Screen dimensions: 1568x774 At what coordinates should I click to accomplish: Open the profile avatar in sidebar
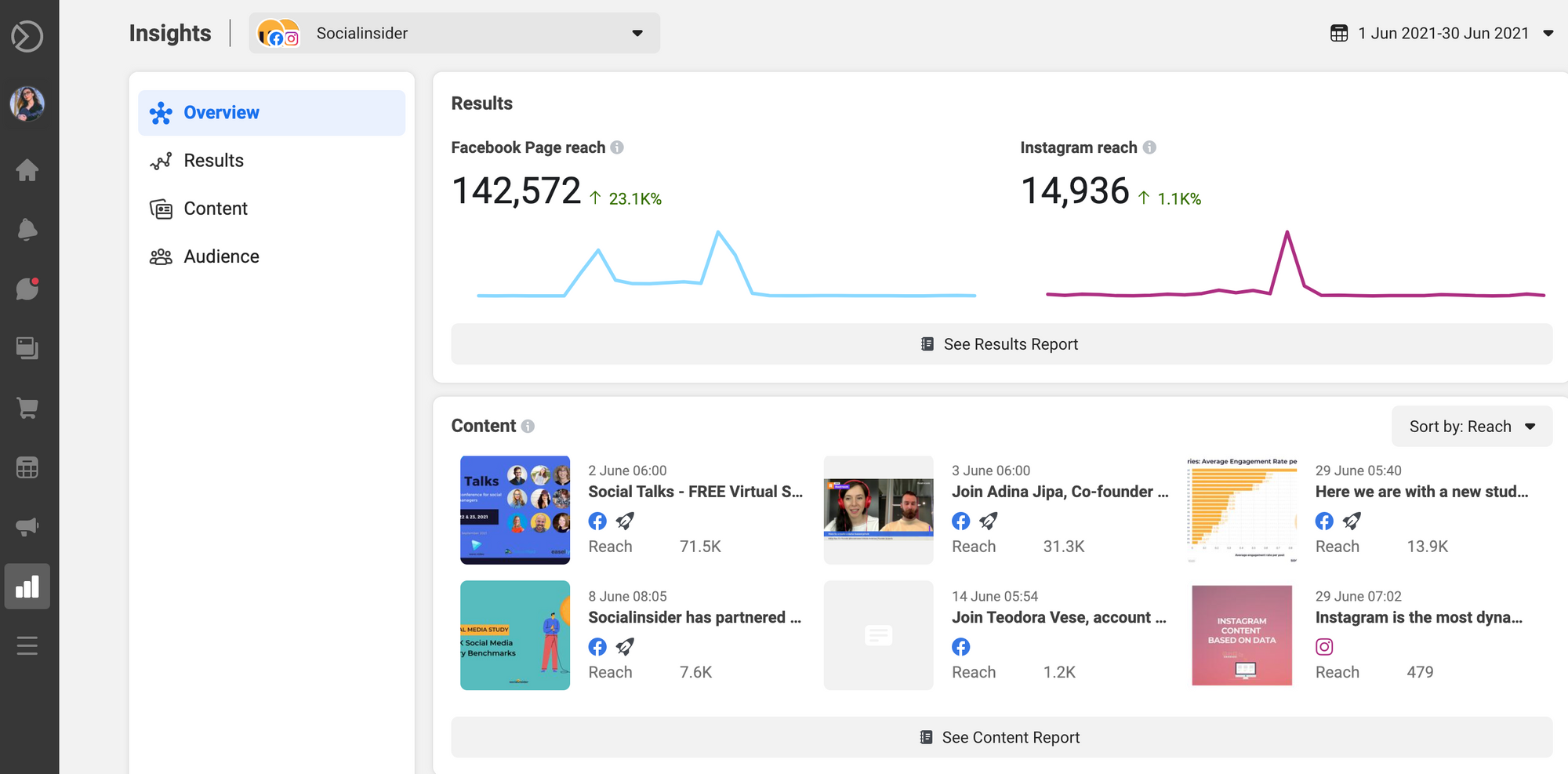[x=27, y=104]
